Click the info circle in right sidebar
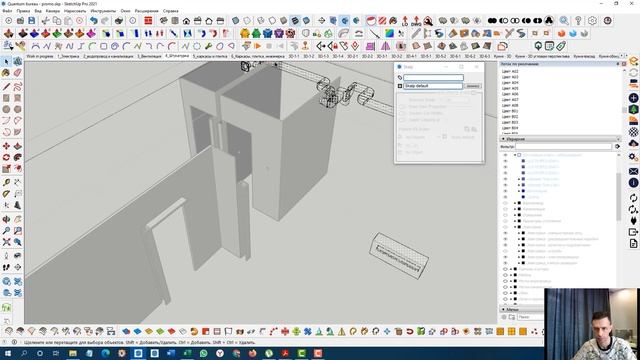The image size is (640, 360). 633,183
